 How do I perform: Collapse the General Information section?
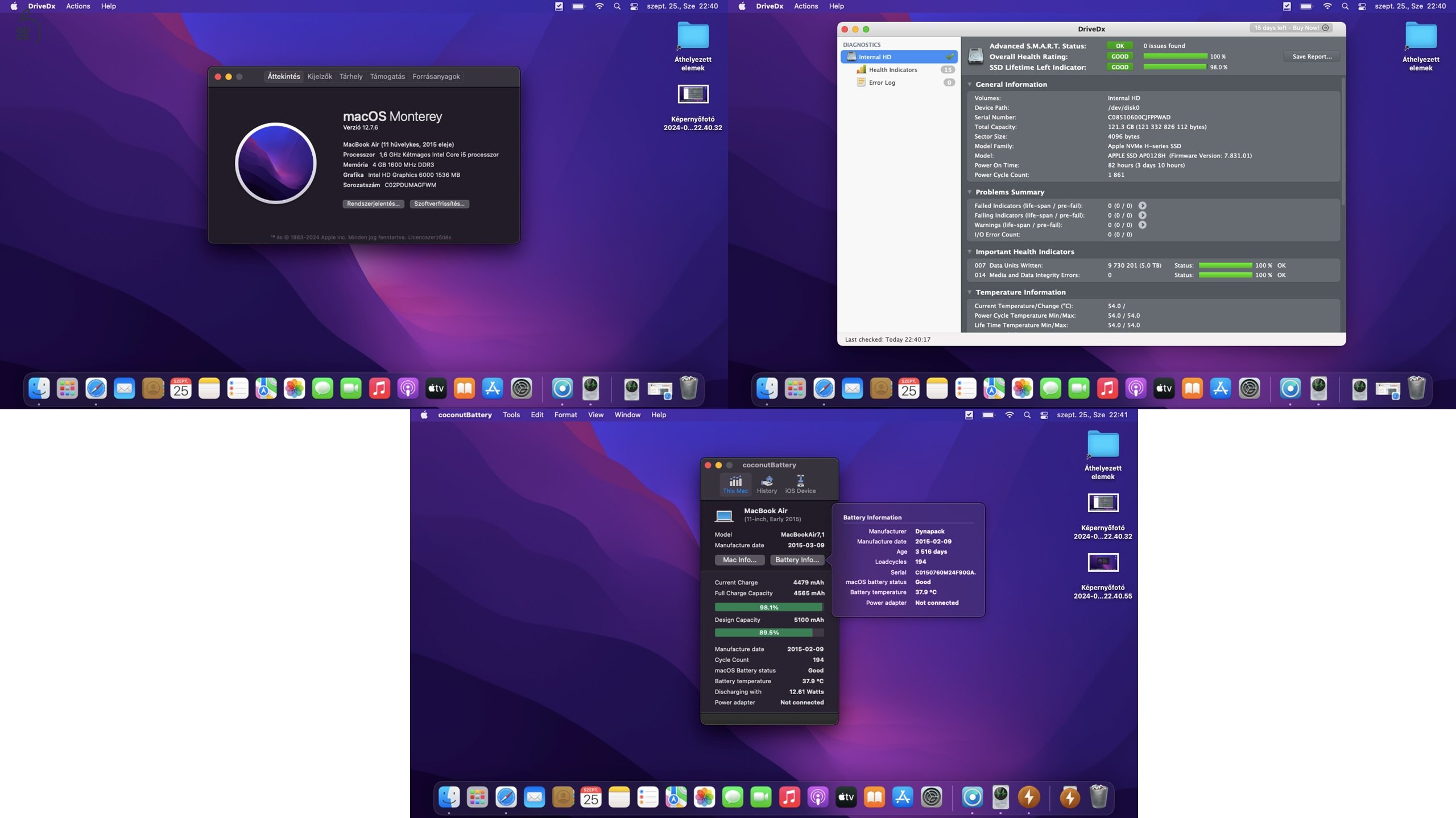970,84
